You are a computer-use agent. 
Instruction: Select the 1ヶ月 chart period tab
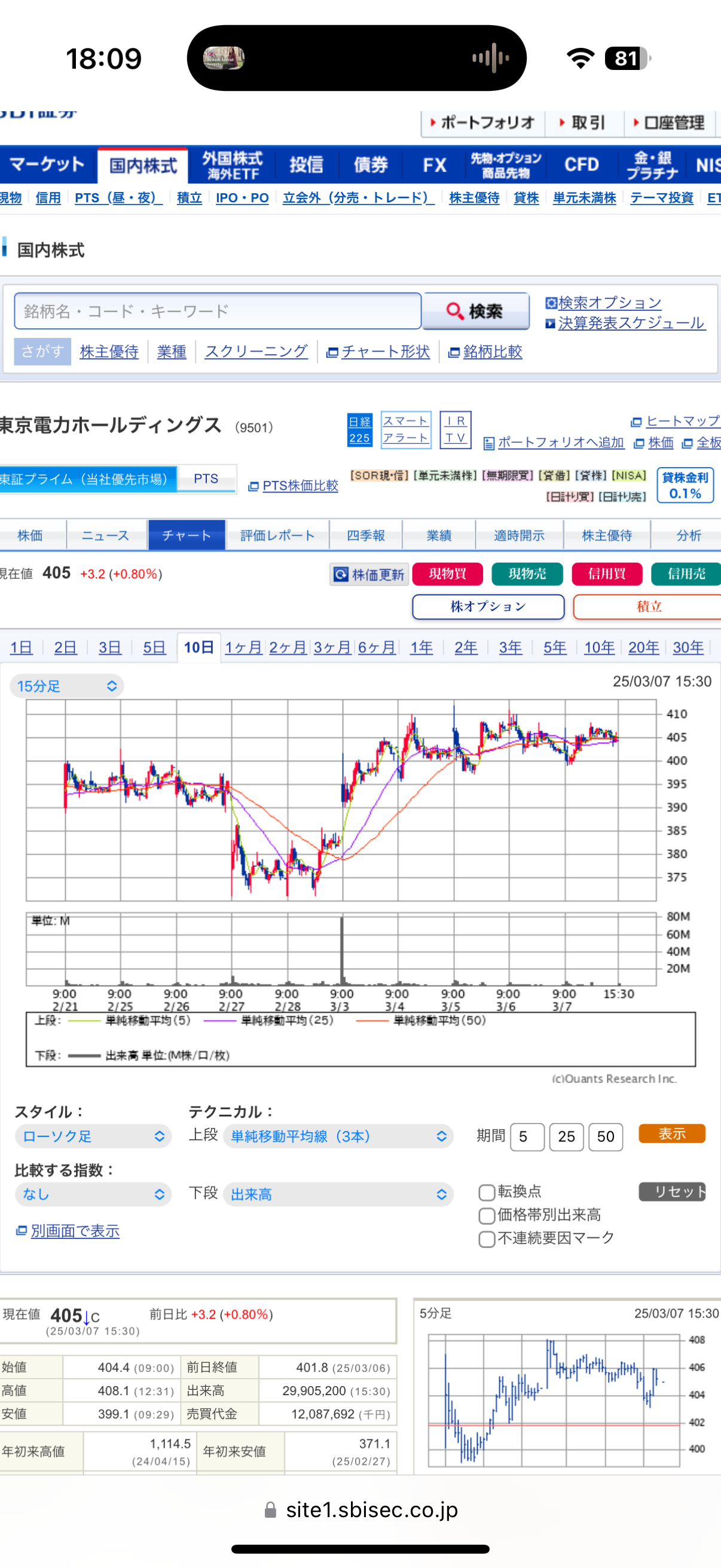pyautogui.click(x=243, y=647)
